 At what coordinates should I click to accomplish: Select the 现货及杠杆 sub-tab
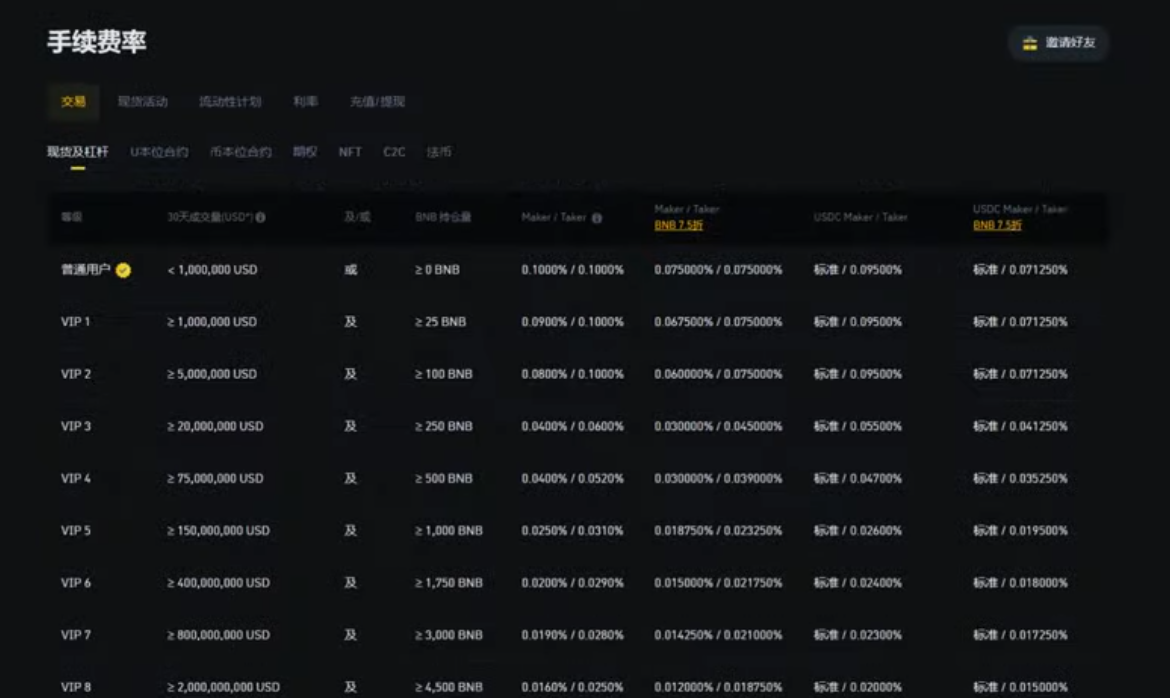[x=78, y=152]
